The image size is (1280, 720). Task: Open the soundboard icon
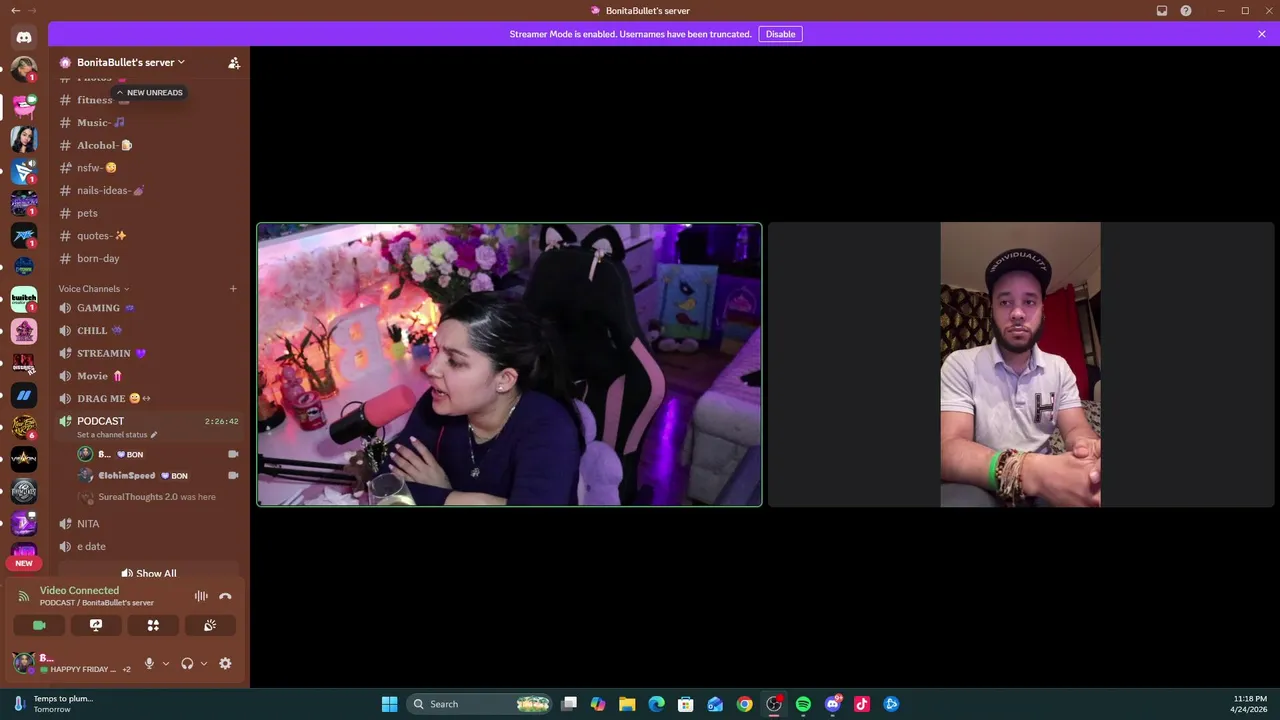pos(210,625)
